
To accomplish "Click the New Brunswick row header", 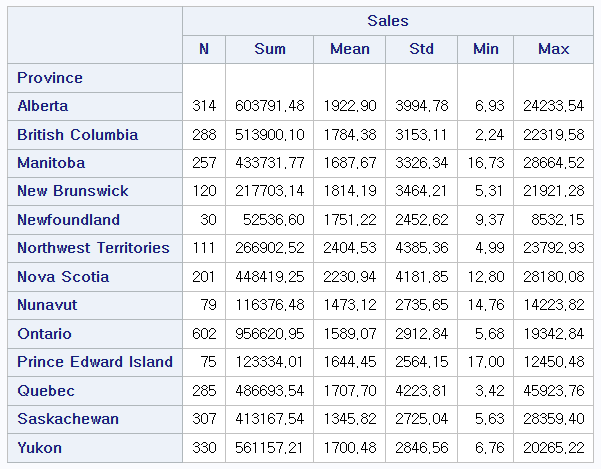I will (x=95, y=191).
